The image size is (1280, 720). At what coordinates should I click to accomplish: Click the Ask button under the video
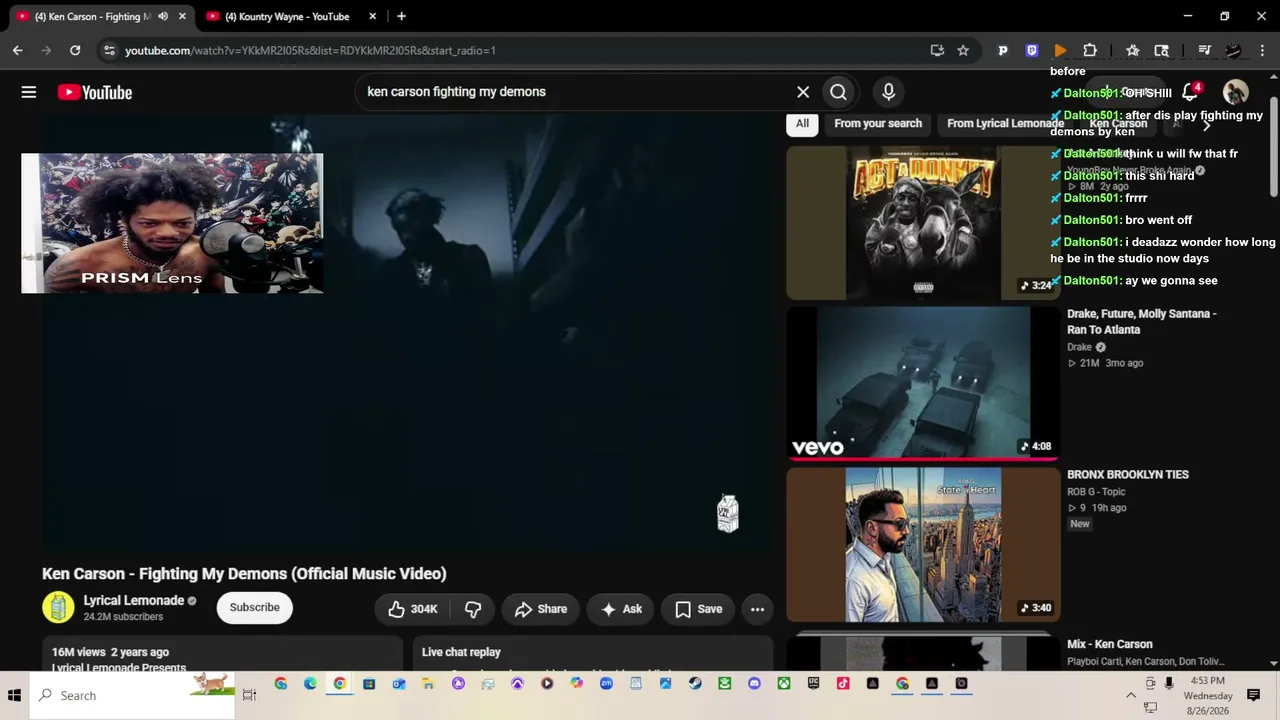[x=621, y=609]
